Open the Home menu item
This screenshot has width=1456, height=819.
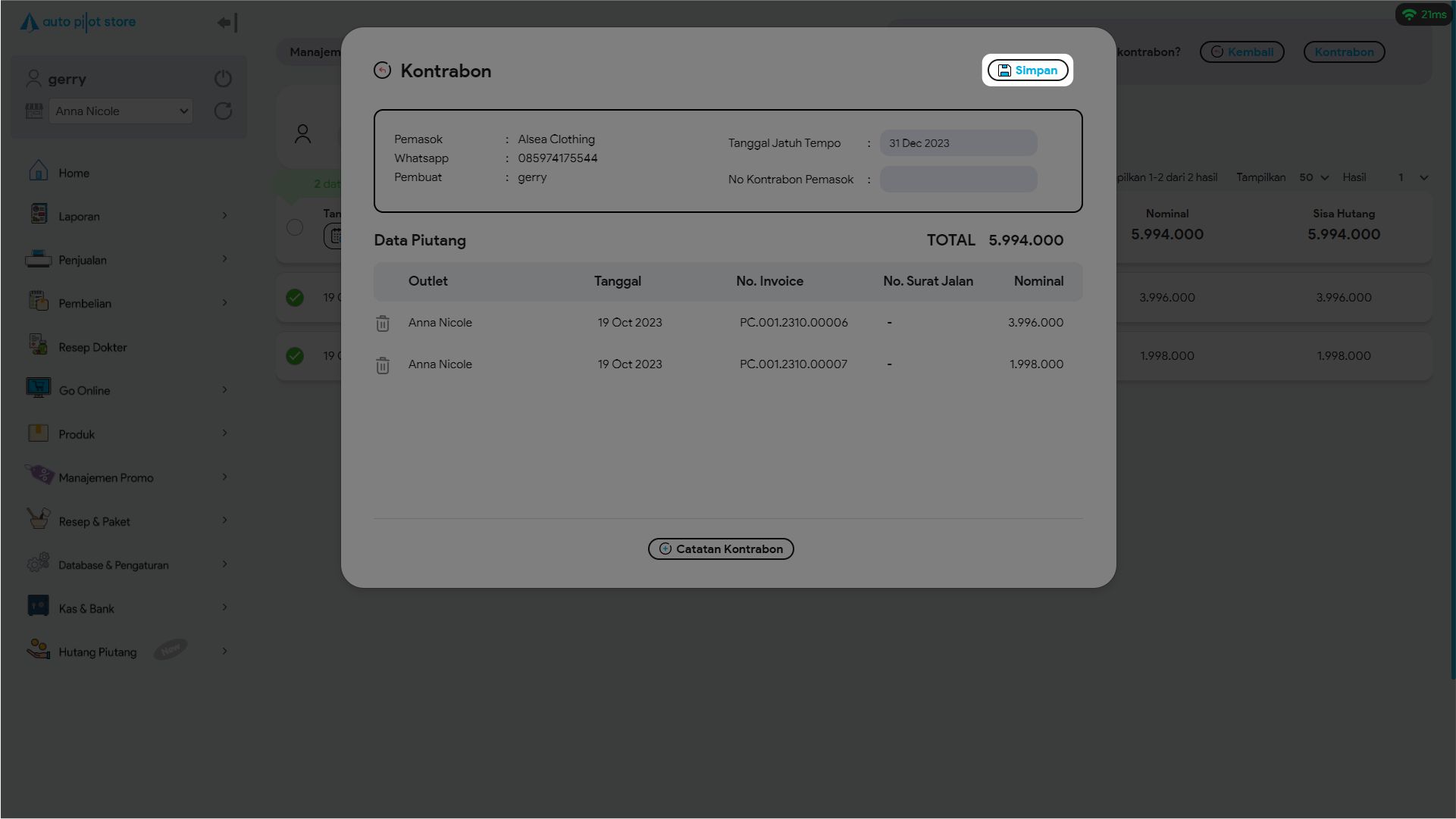[74, 173]
